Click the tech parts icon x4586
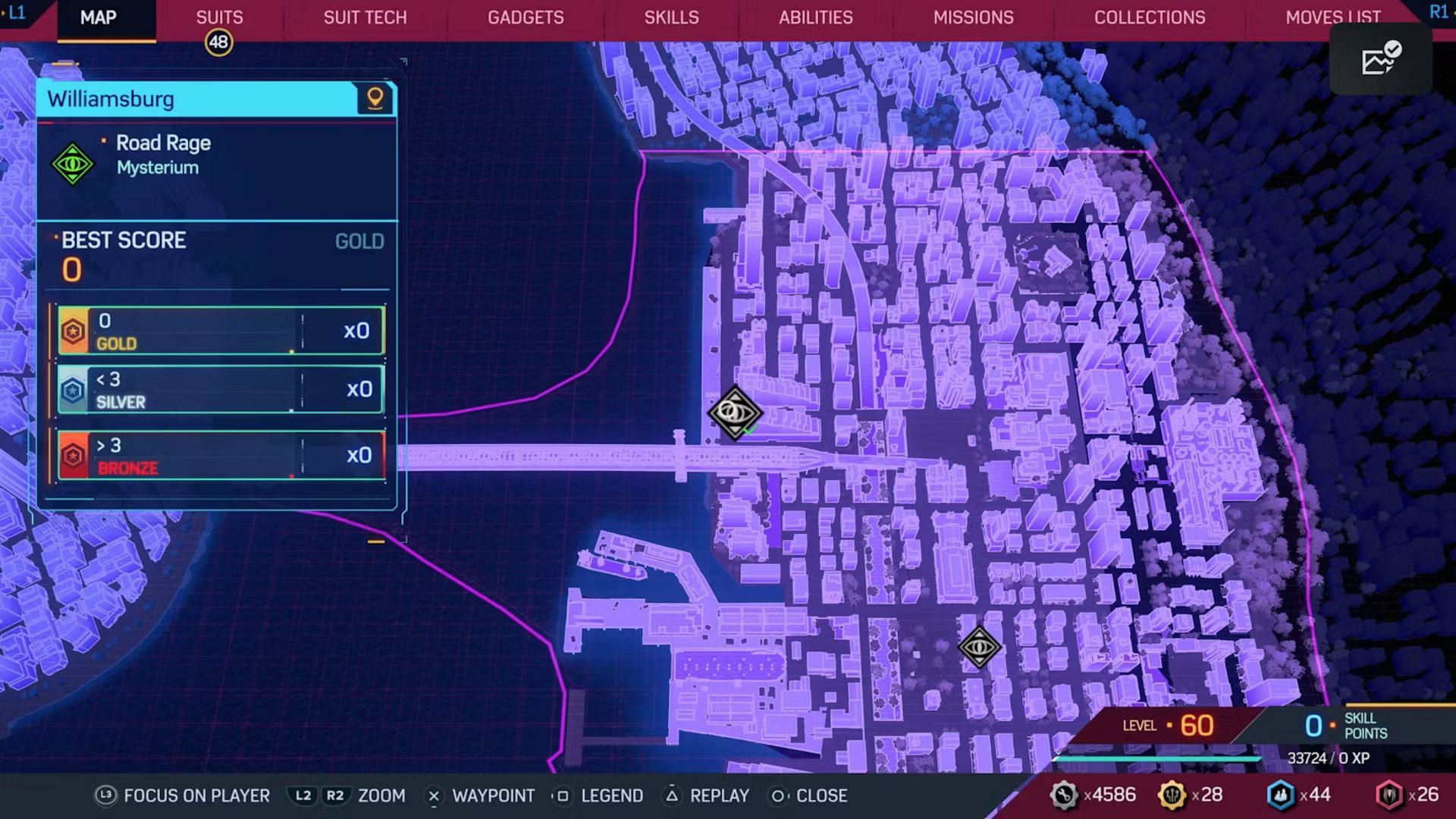Image resolution: width=1456 pixels, height=819 pixels. coord(1063,795)
